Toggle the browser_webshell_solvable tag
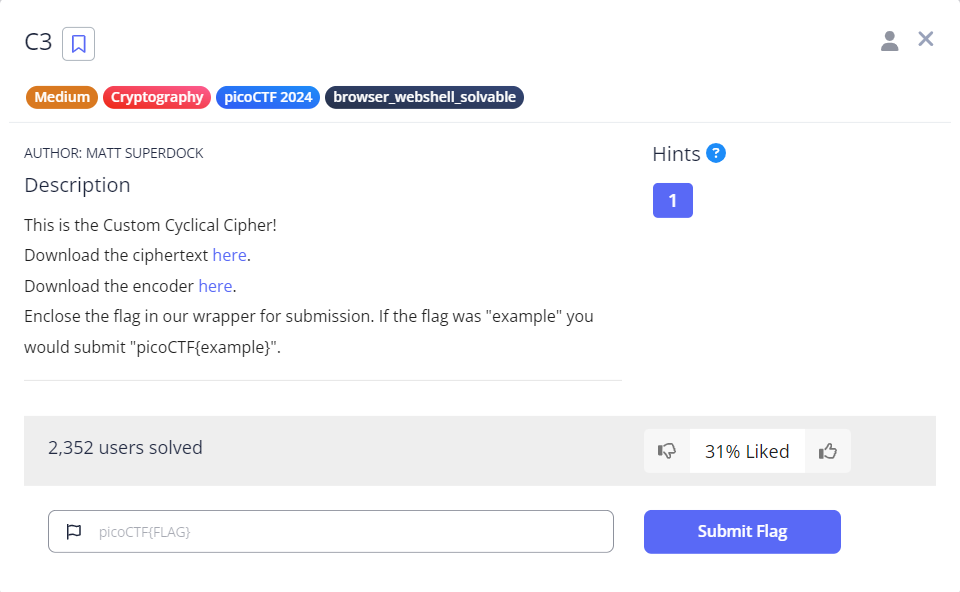This screenshot has width=960, height=592. point(424,97)
